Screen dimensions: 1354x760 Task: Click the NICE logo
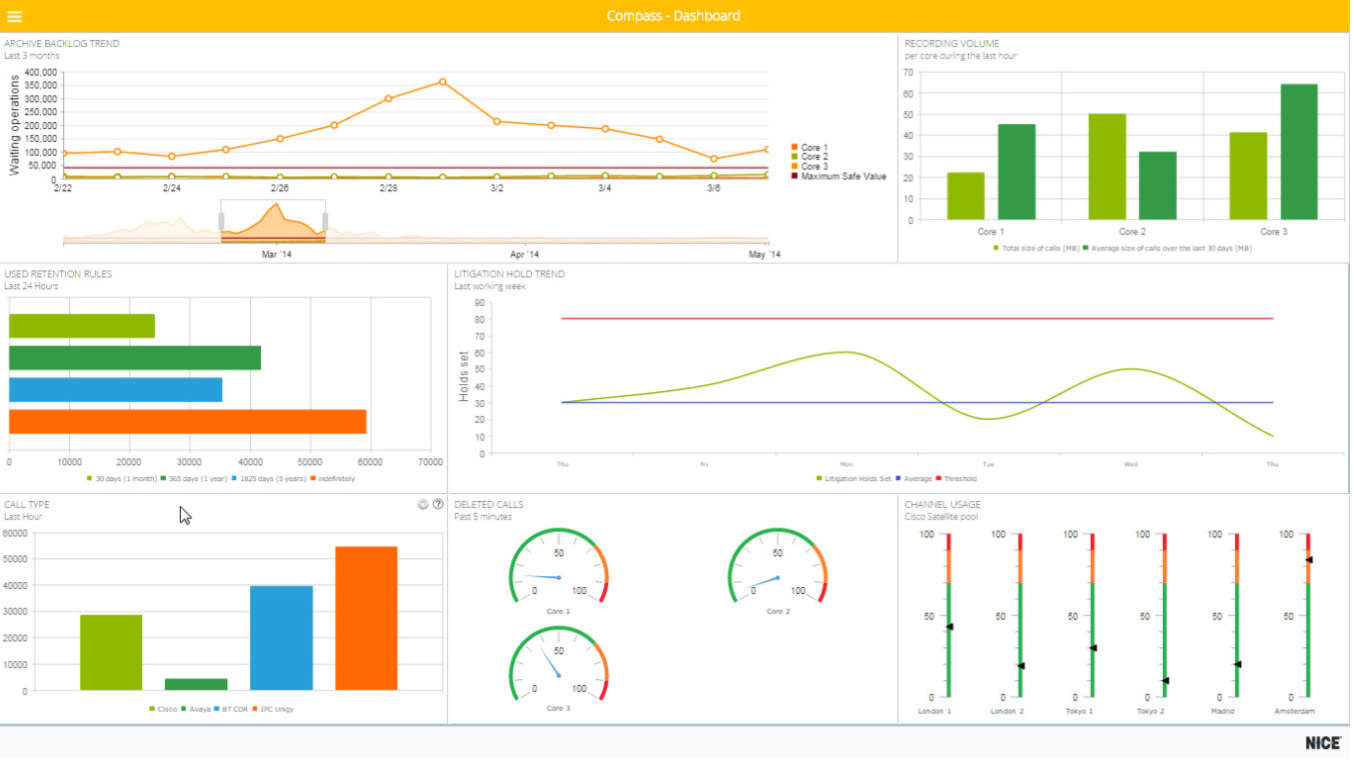[1325, 743]
